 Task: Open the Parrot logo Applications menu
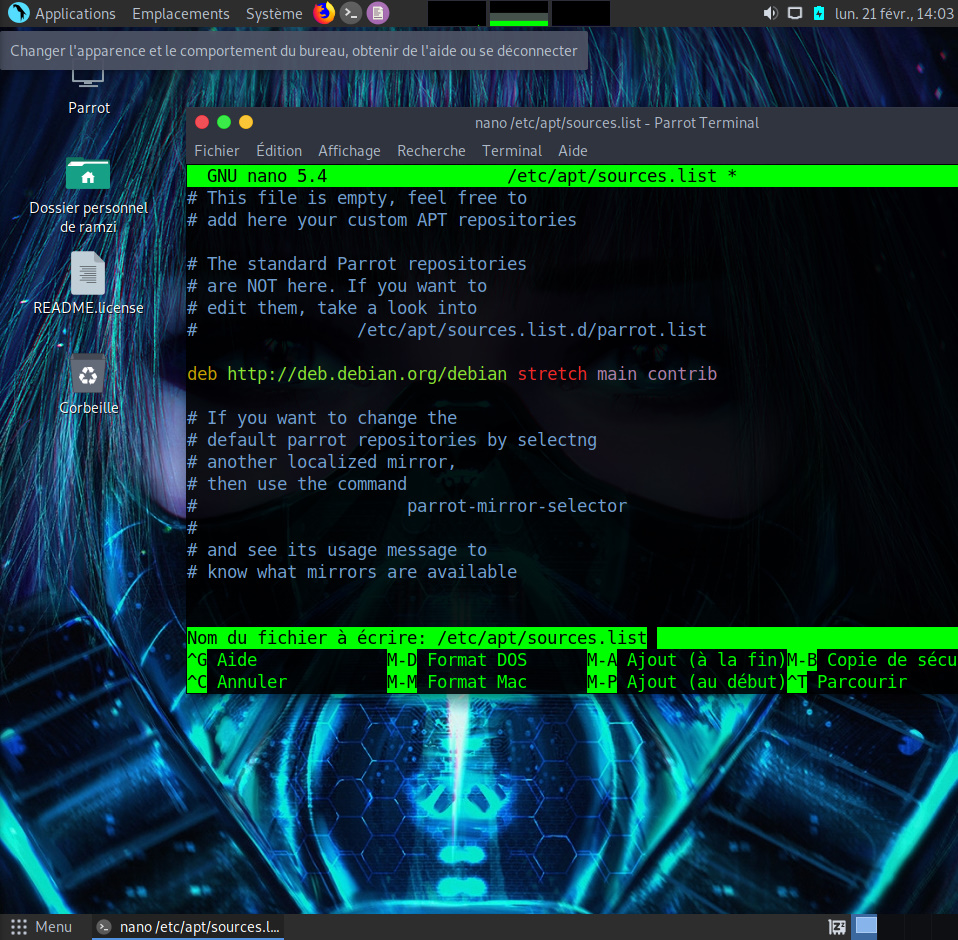(x=18, y=13)
